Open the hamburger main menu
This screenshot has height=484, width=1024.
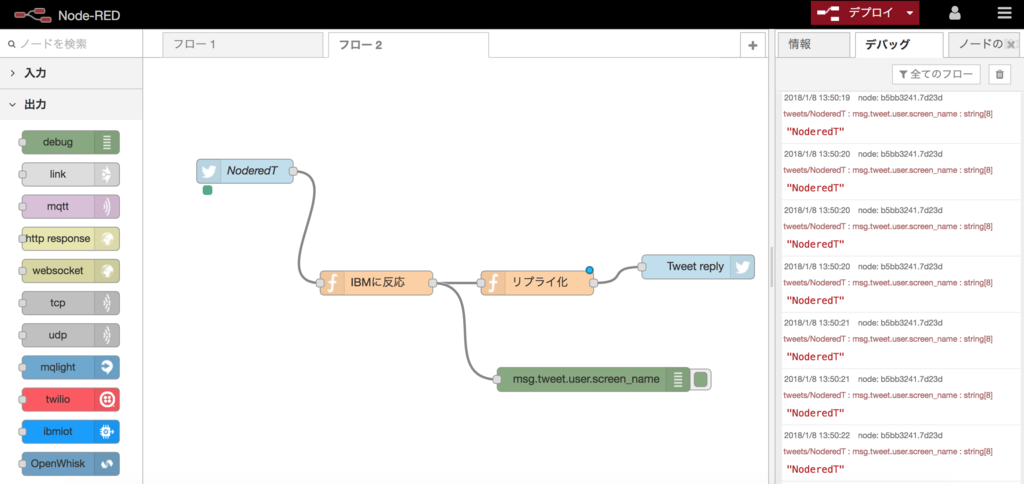point(1004,14)
